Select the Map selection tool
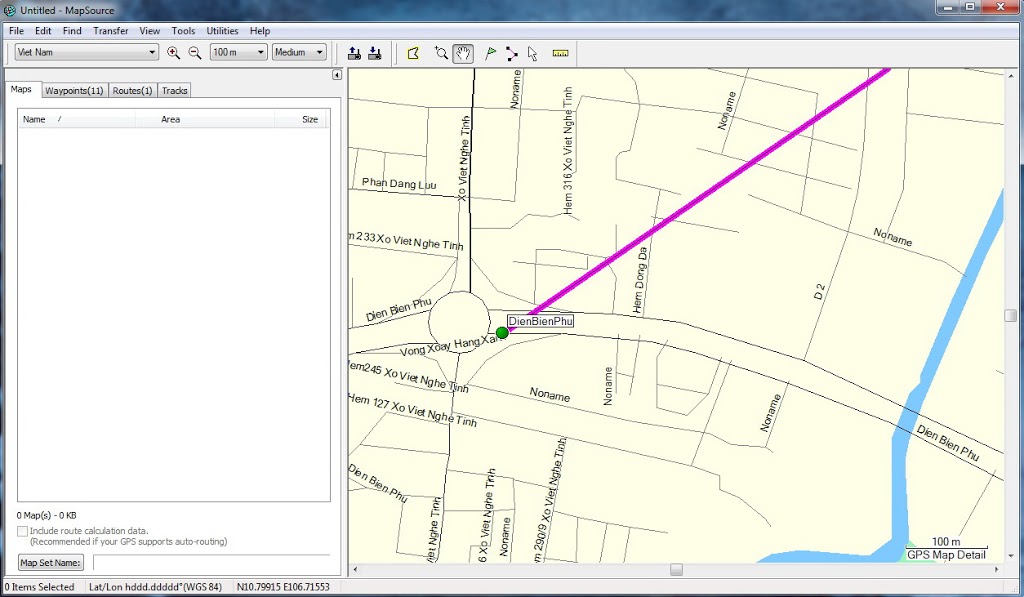Image resolution: width=1024 pixels, height=597 pixels. click(413, 54)
